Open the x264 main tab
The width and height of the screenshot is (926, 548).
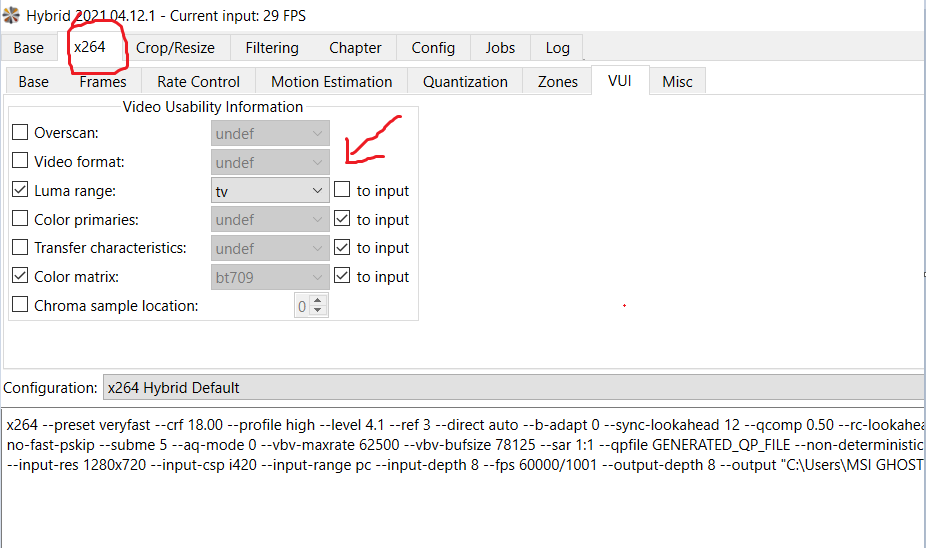(x=90, y=47)
